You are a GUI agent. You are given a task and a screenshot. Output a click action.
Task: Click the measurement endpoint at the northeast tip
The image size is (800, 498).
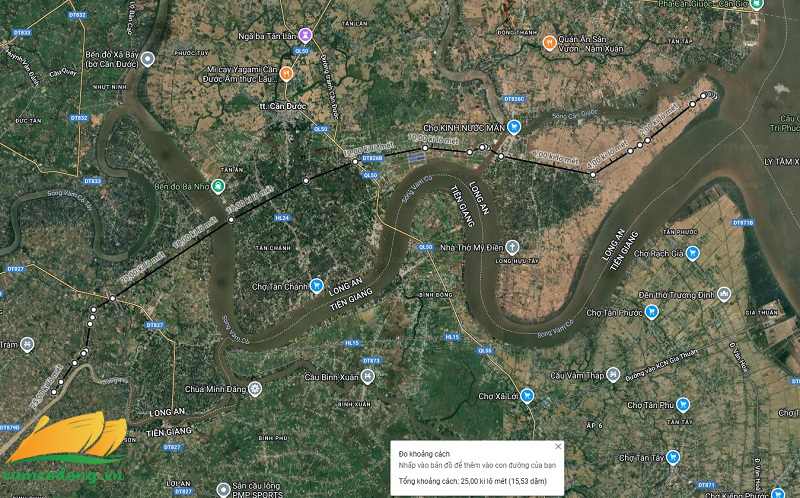click(703, 95)
